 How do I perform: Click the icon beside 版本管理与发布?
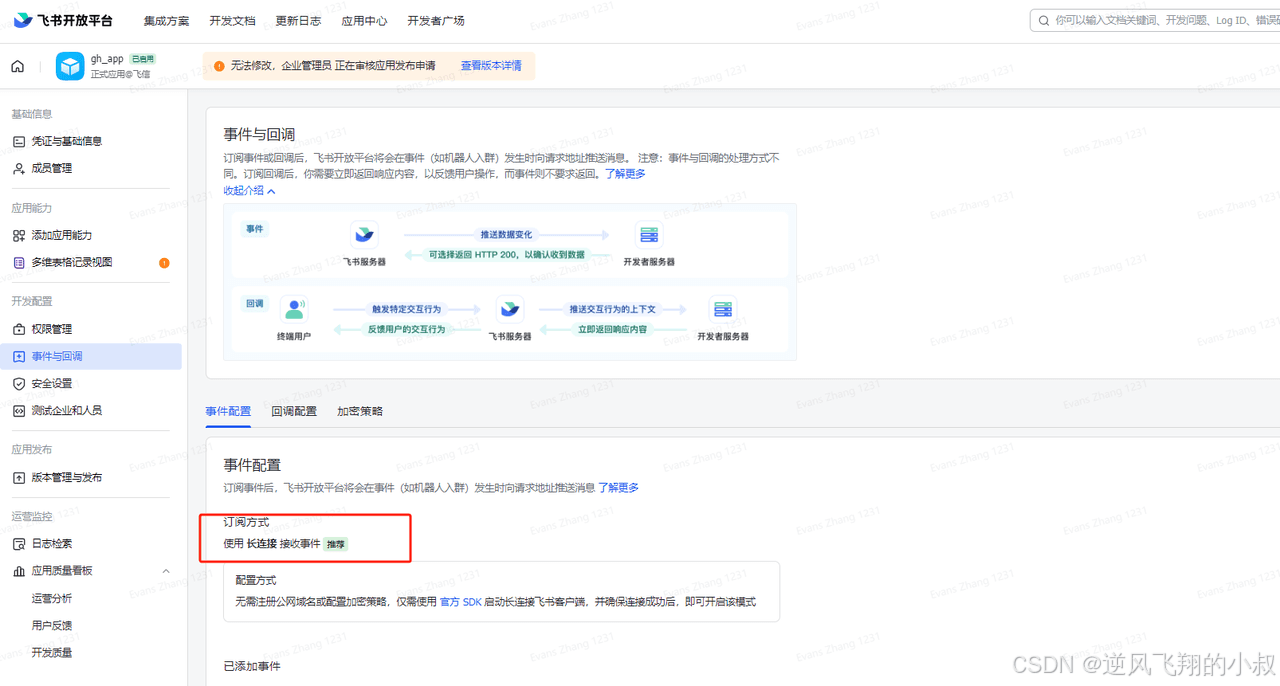(19, 477)
